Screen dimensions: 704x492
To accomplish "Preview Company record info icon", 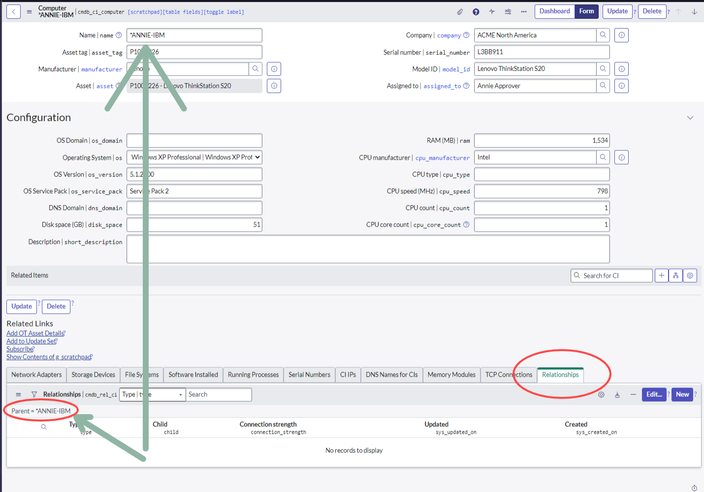I will tap(621, 35).
